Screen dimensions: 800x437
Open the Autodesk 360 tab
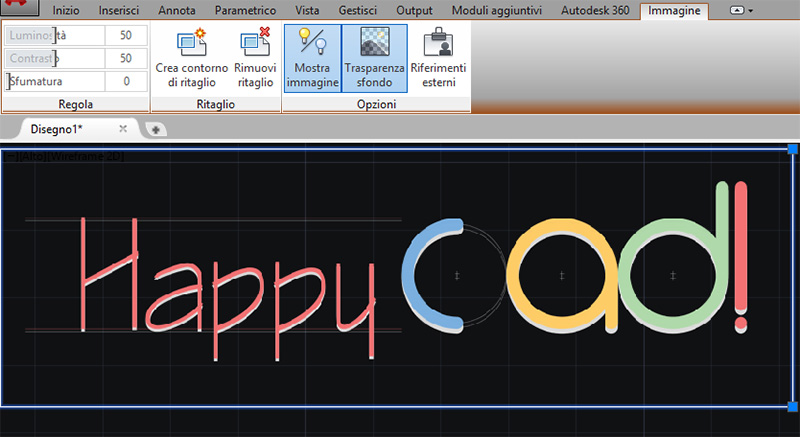click(x=595, y=10)
